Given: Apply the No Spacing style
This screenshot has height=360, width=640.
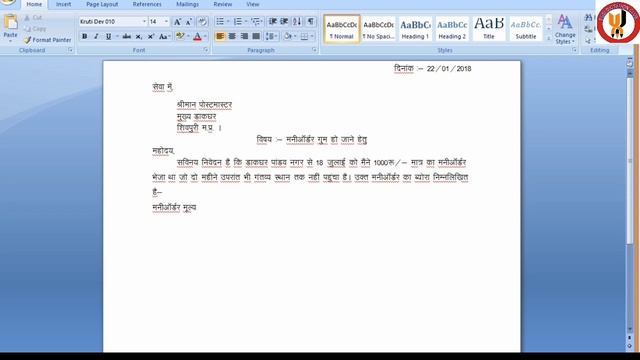Looking at the screenshot, I should click(378, 29).
